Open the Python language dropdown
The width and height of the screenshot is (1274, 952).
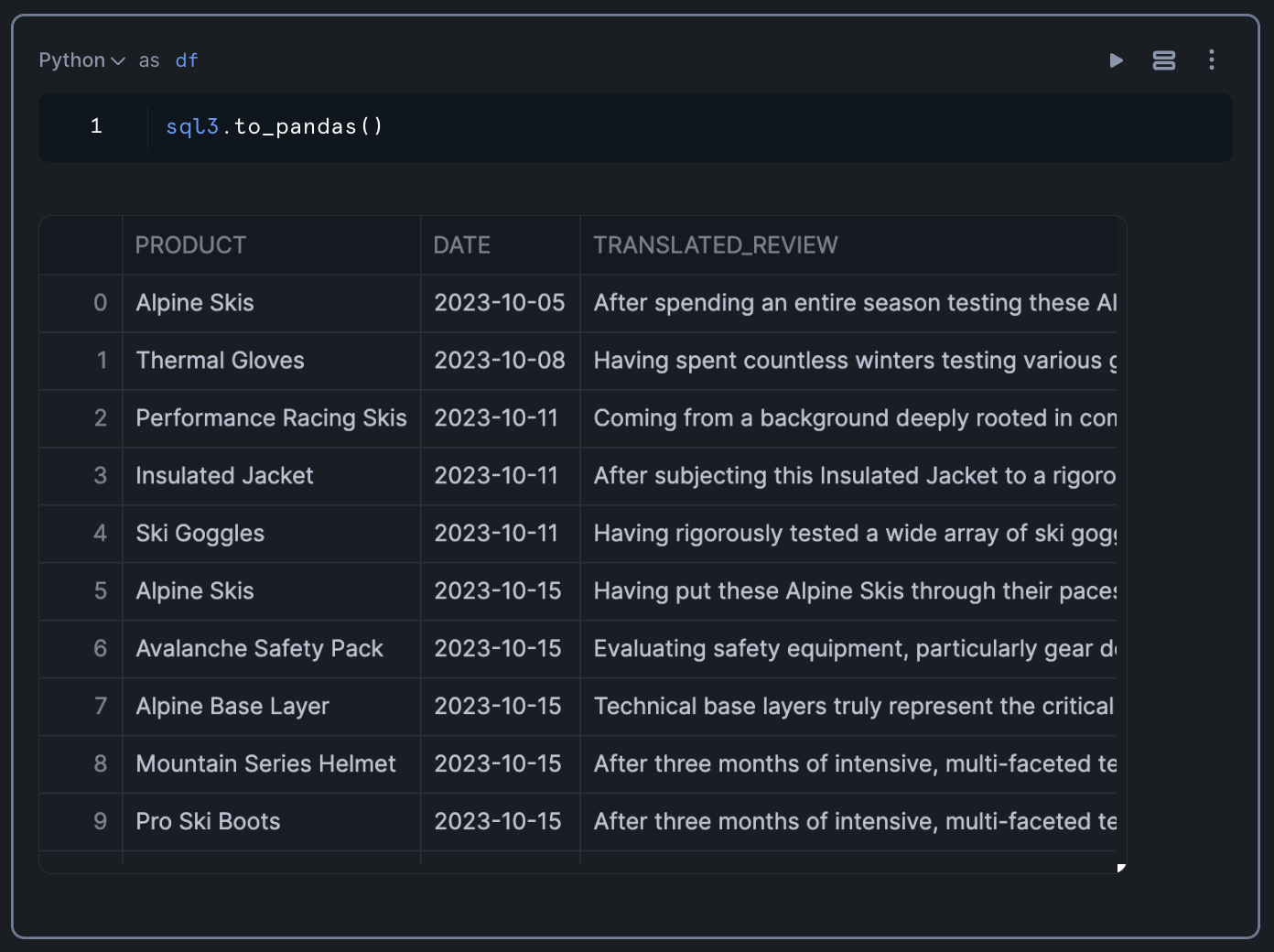point(81,60)
